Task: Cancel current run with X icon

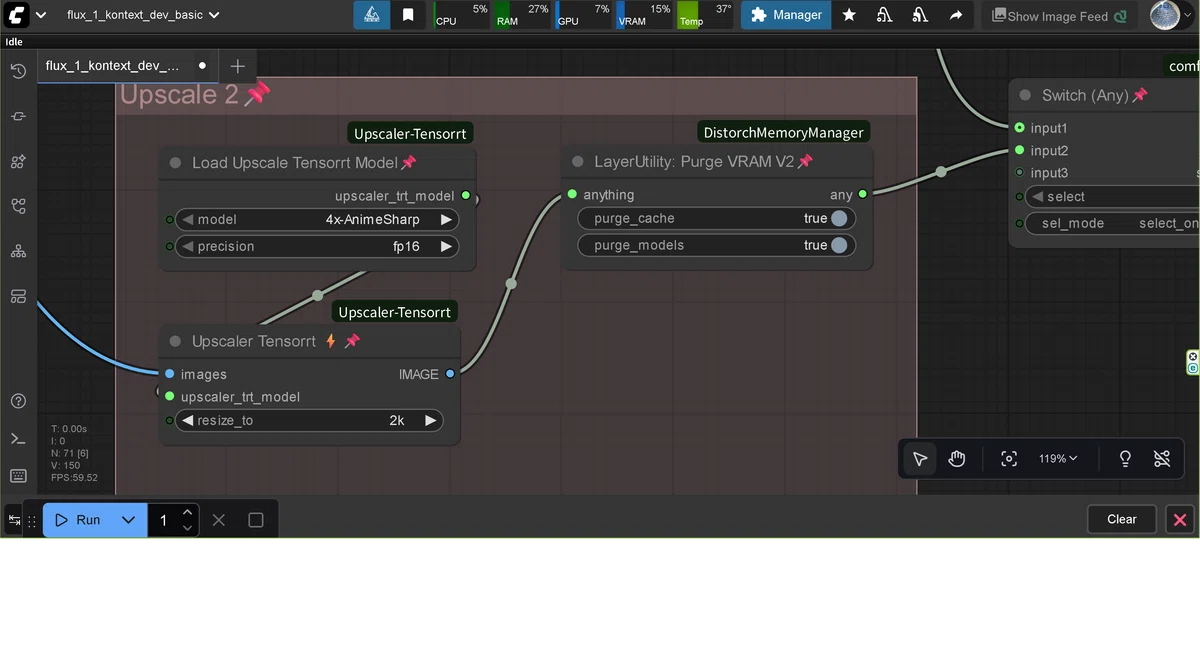Action: pyautogui.click(x=219, y=520)
